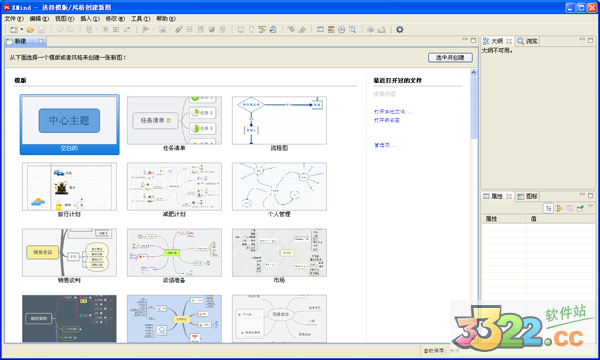Click the Undo toolbar icon
Image resolution: width=600 pixels, height=360 pixels.
click(x=60, y=29)
